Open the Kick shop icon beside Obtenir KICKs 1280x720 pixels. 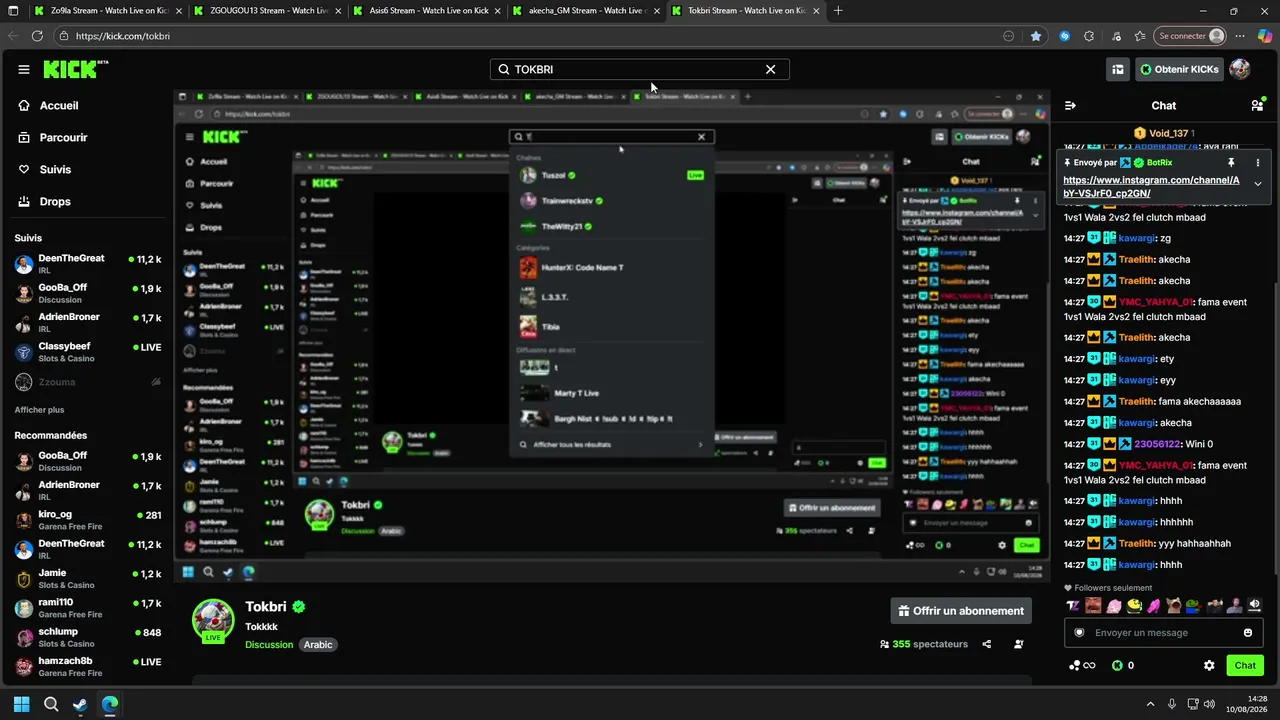[1118, 69]
